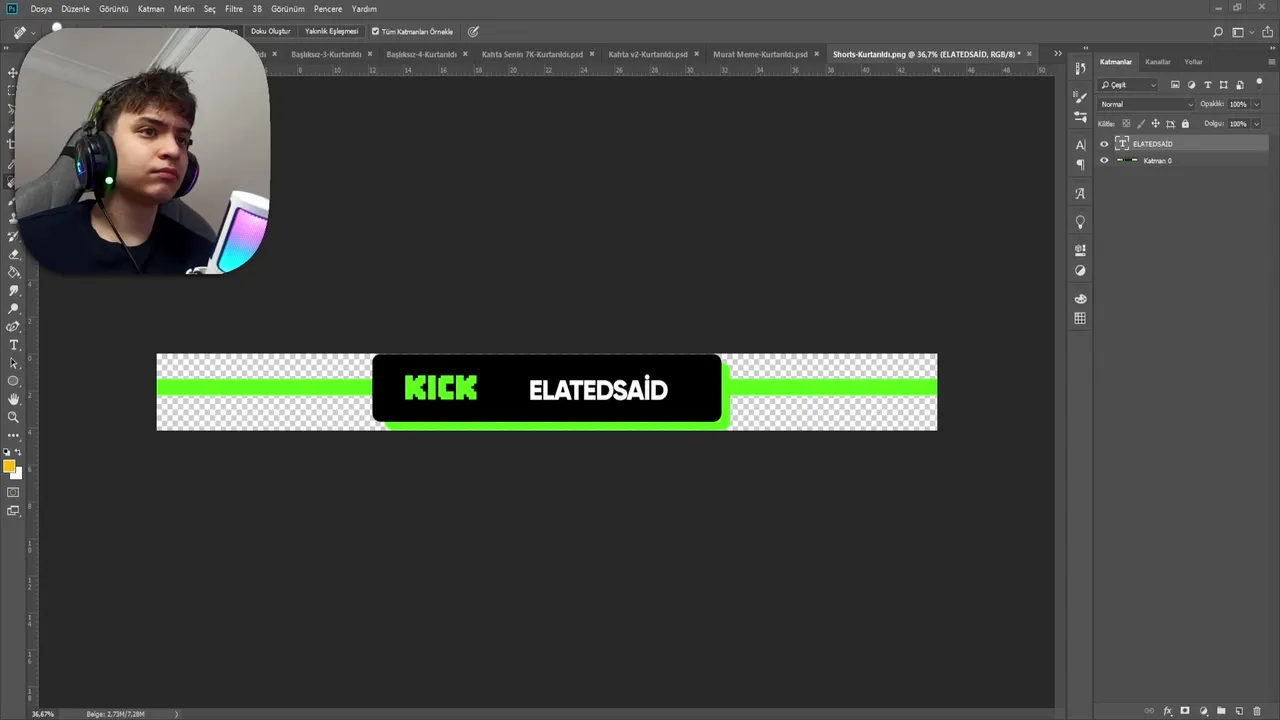Open the Character panel icon
This screenshot has height=720, width=1280.
click(1080, 145)
